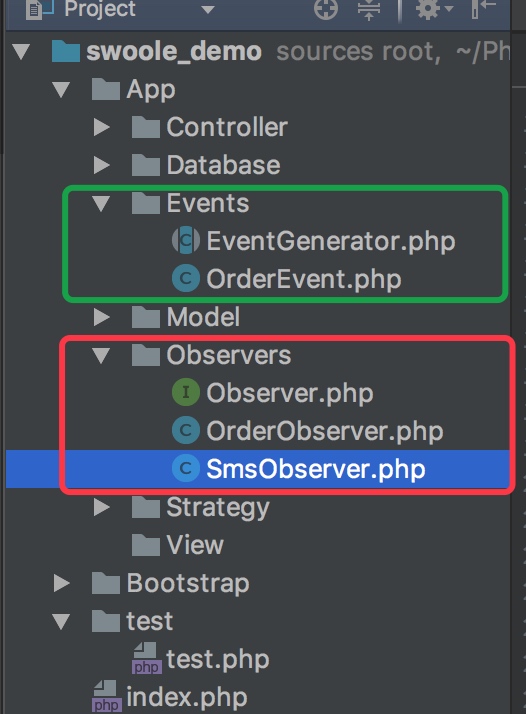Click the index.php file icon
Image resolution: width=526 pixels, height=714 pixels.
[107, 696]
